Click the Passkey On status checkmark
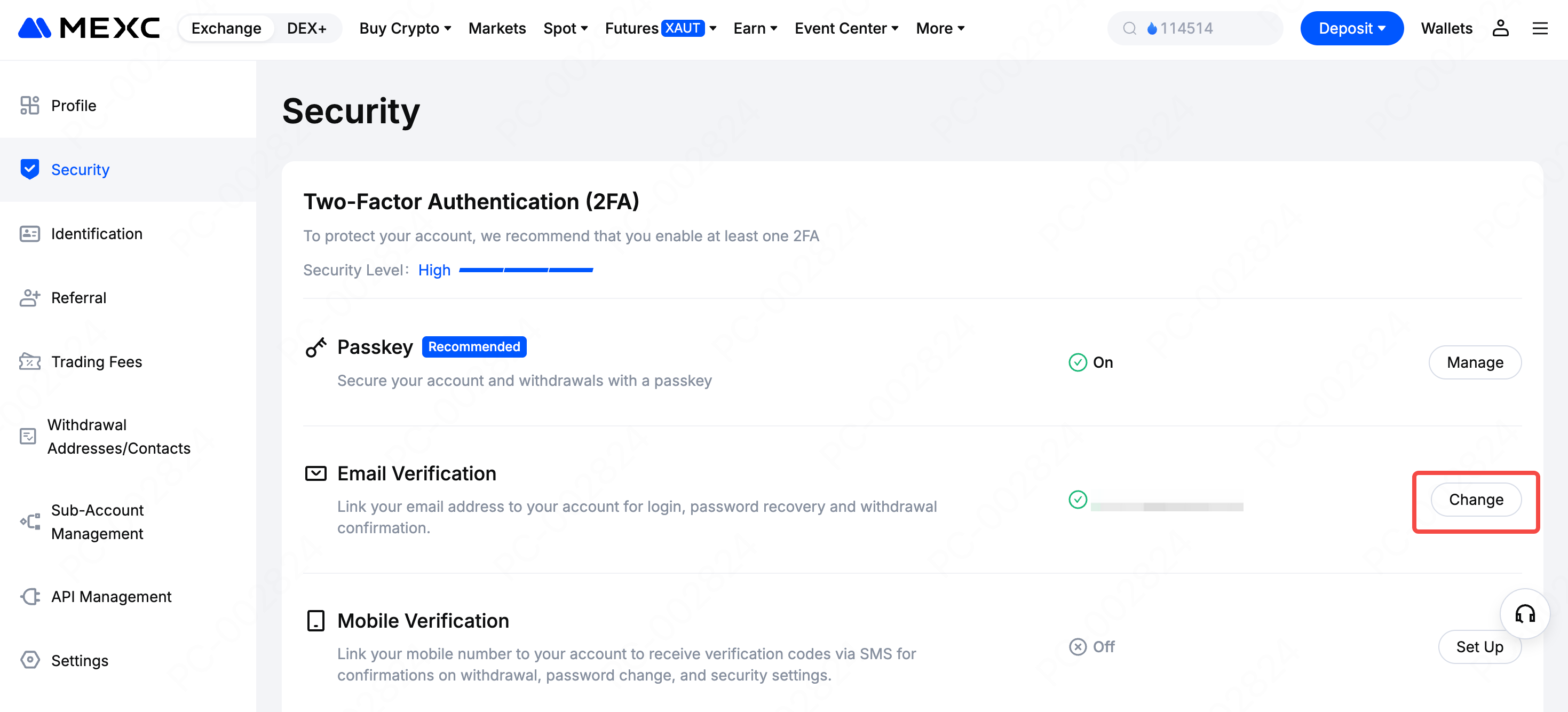 click(x=1078, y=363)
